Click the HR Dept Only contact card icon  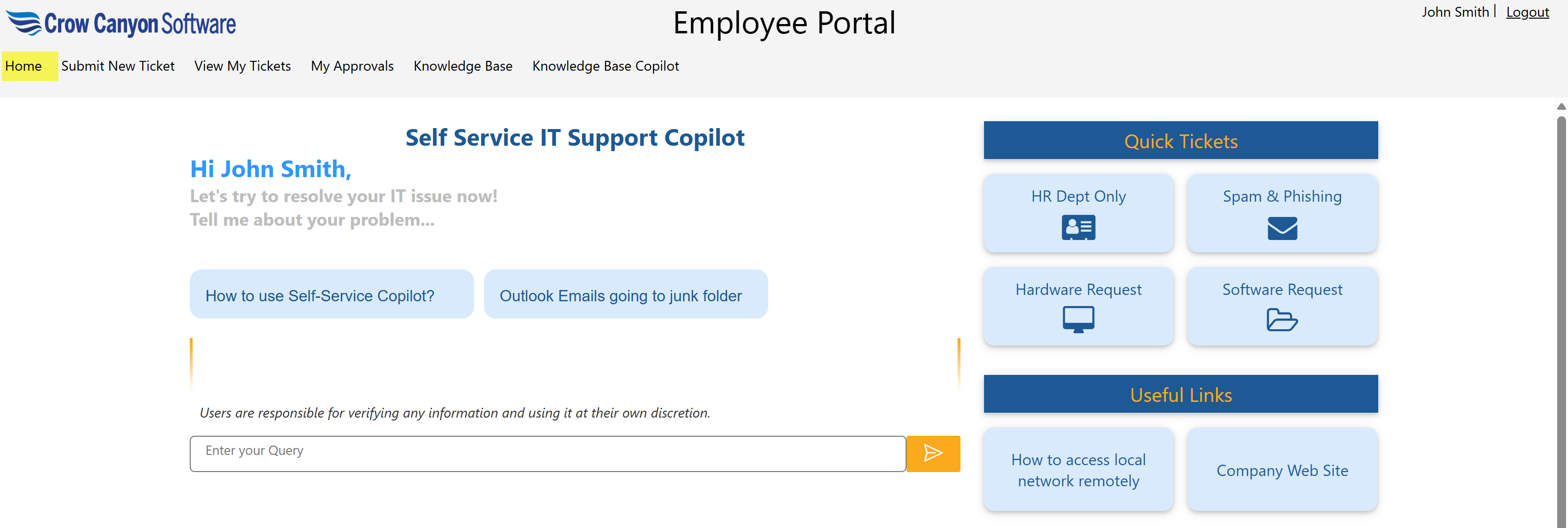coord(1078,228)
